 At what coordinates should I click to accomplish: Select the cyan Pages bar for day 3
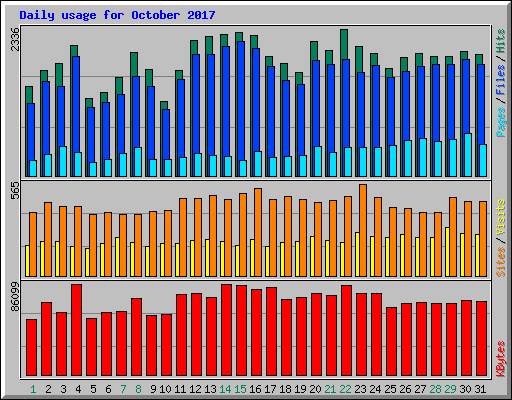tap(63, 161)
